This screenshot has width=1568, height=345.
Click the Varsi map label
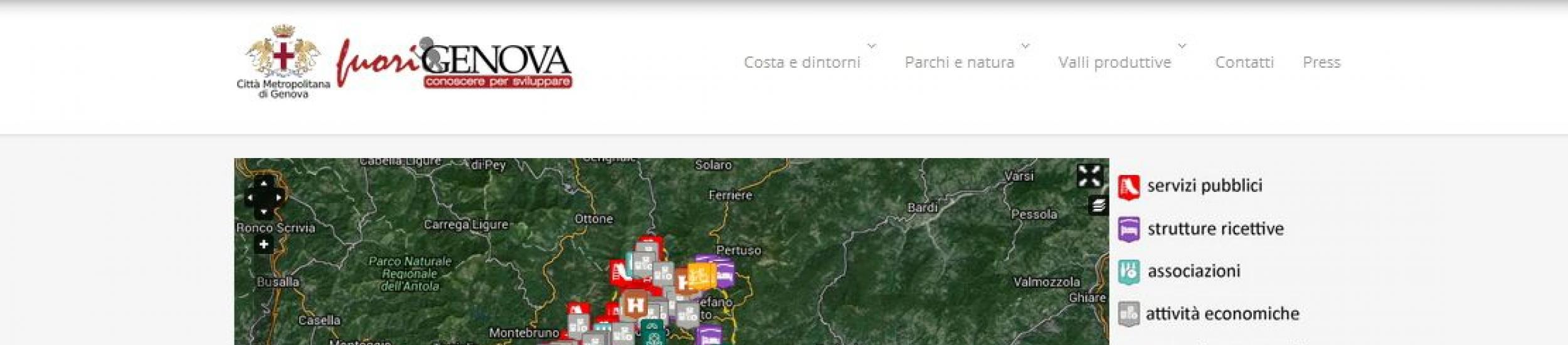pyautogui.click(x=1019, y=176)
